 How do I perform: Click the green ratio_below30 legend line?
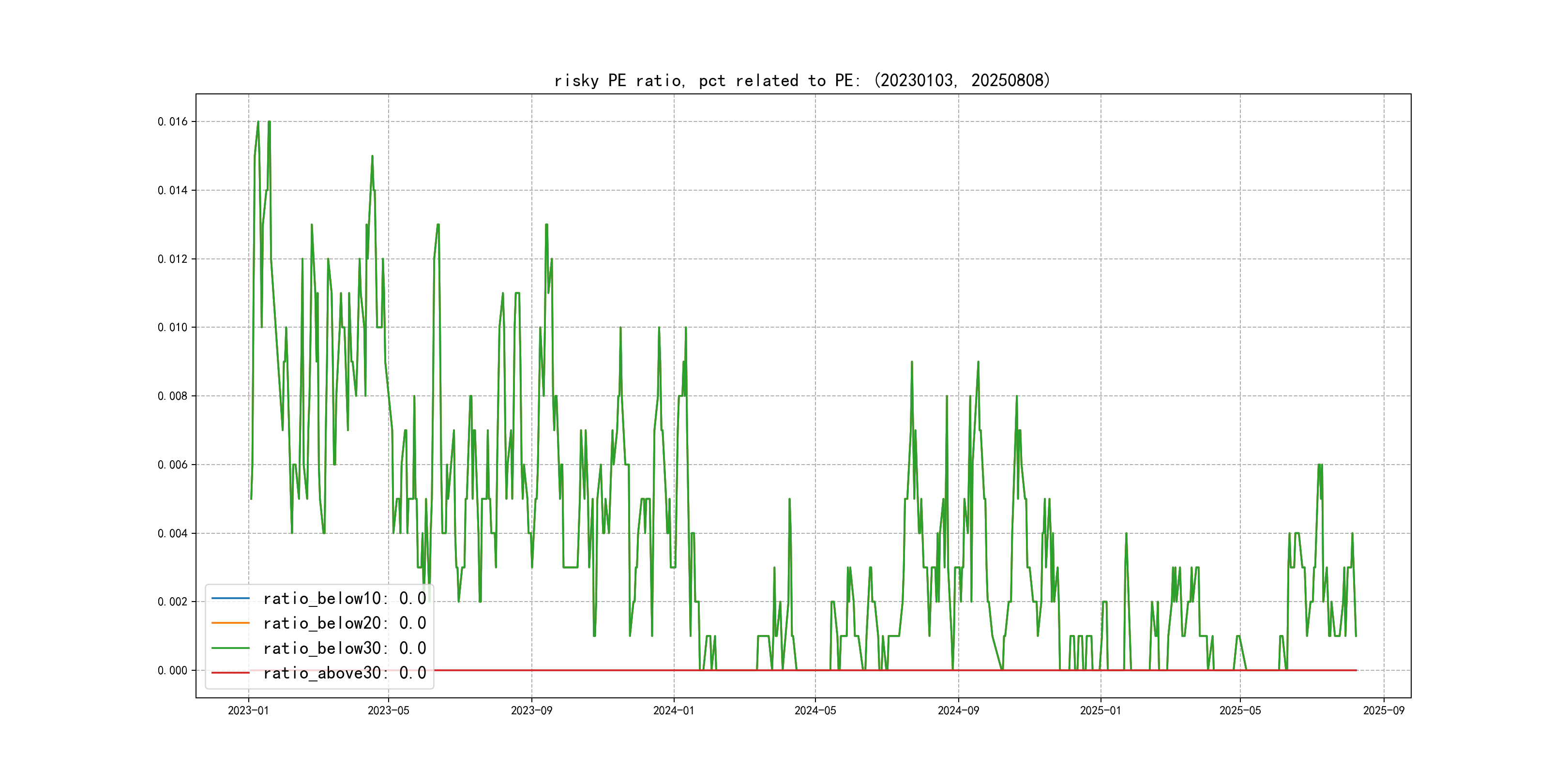(x=230, y=648)
